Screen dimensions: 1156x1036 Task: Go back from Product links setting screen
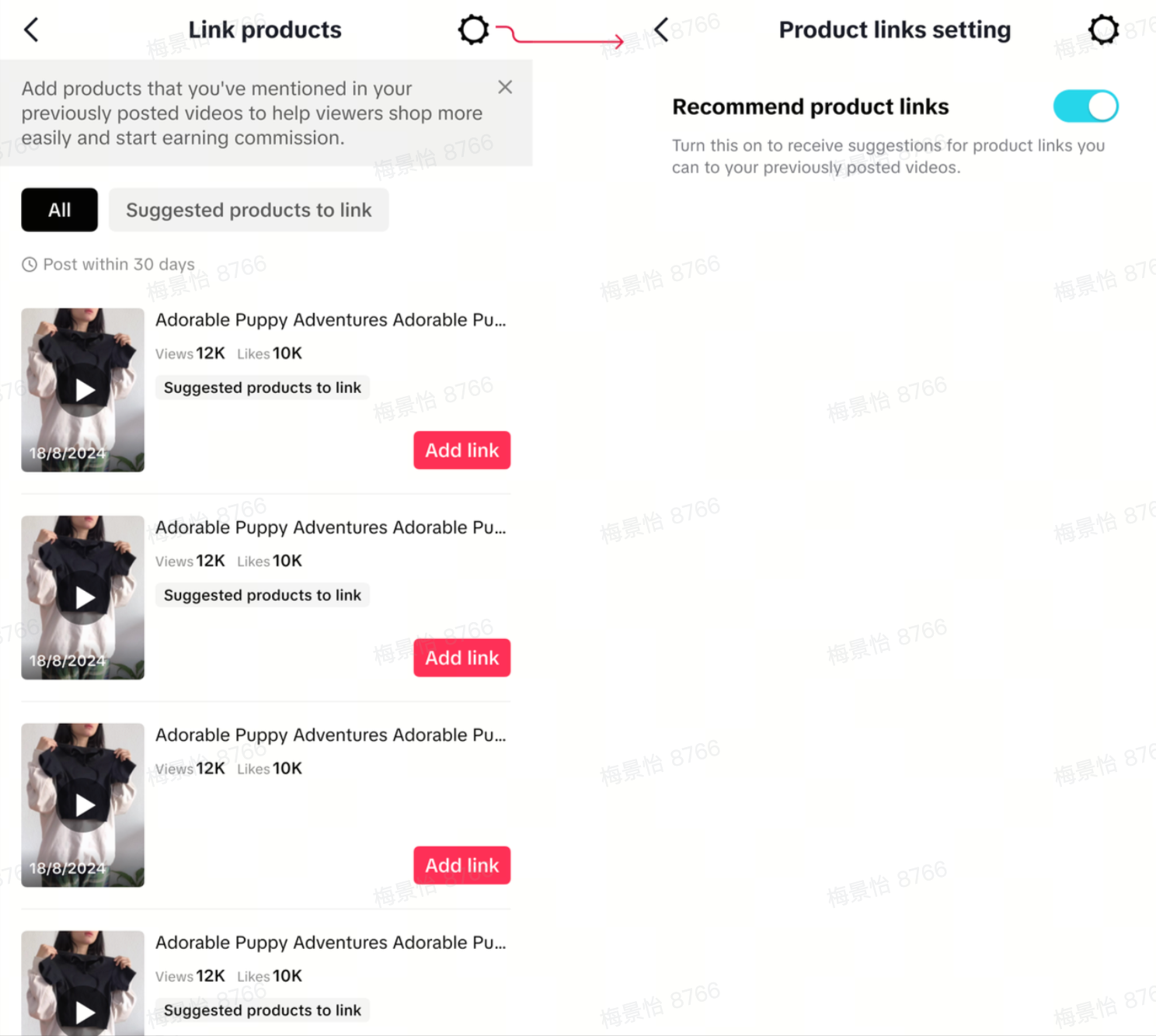661,30
